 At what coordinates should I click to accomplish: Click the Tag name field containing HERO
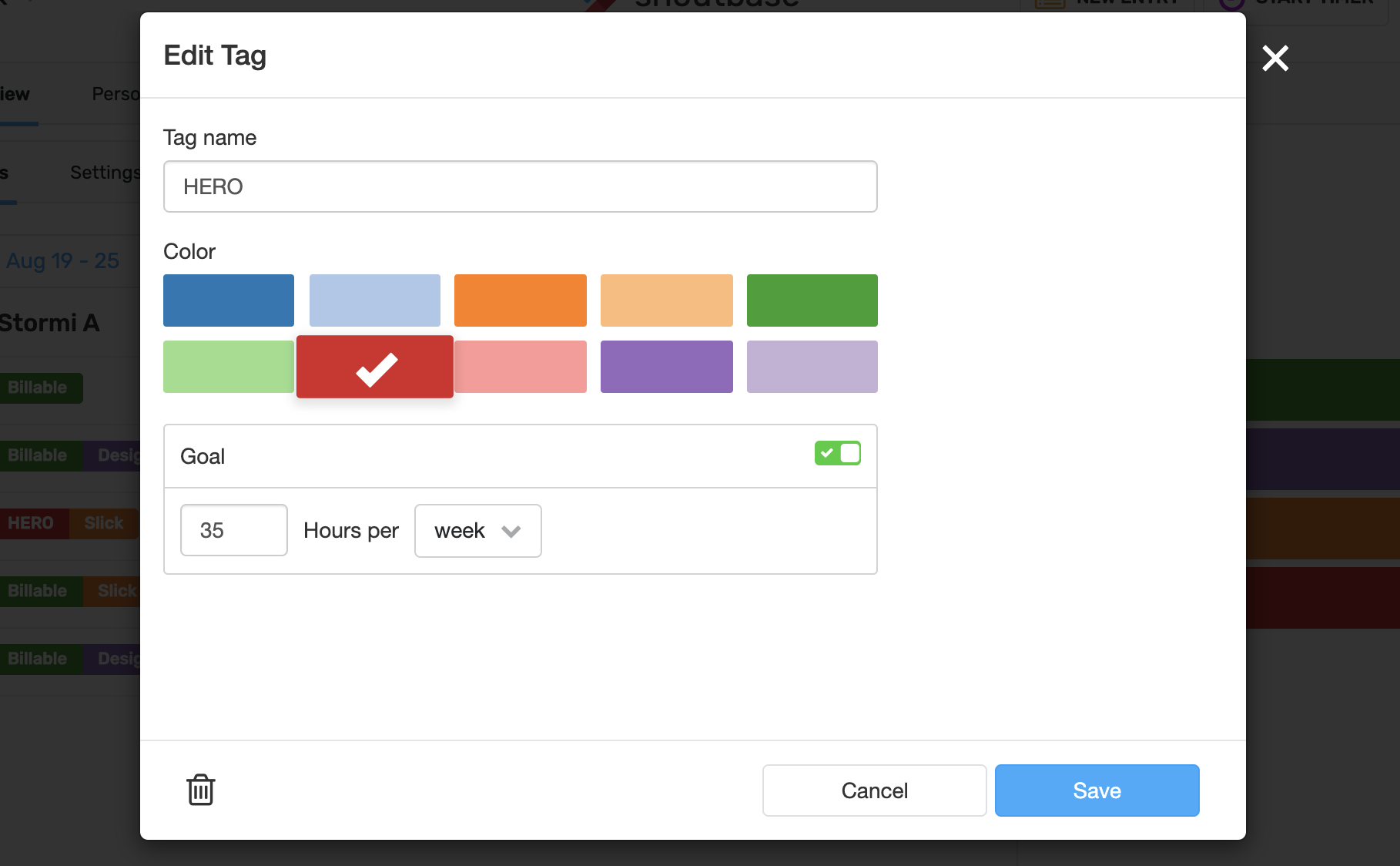(x=521, y=186)
